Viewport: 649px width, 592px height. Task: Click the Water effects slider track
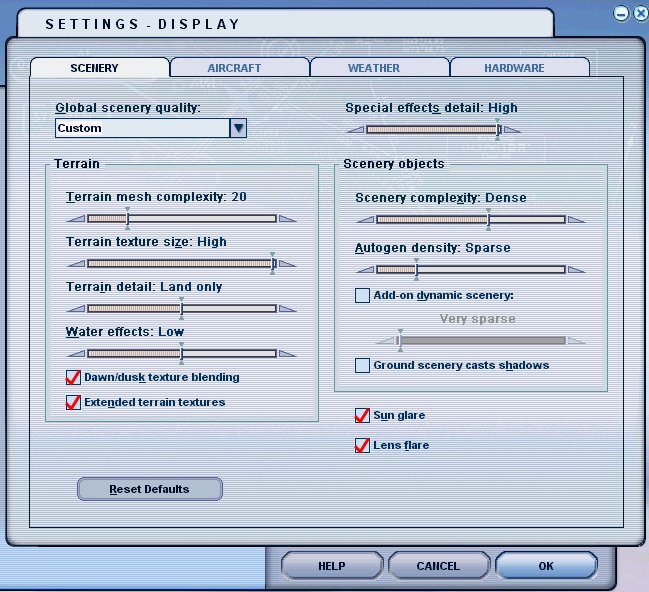pos(182,354)
